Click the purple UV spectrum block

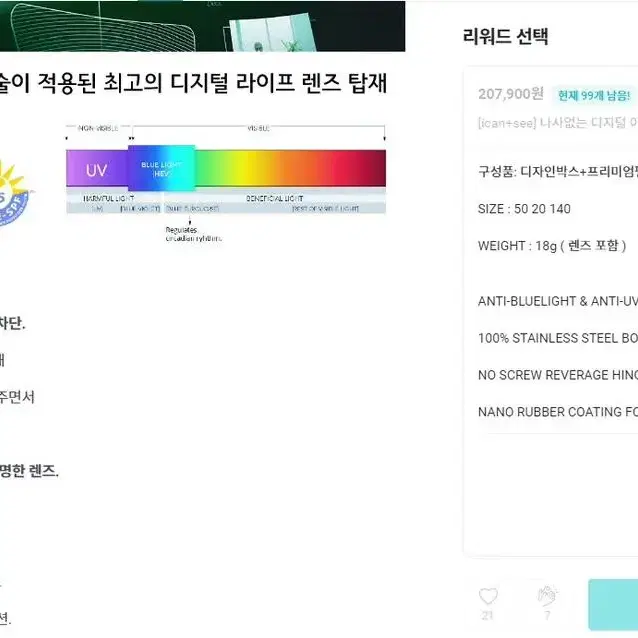coord(97,169)
